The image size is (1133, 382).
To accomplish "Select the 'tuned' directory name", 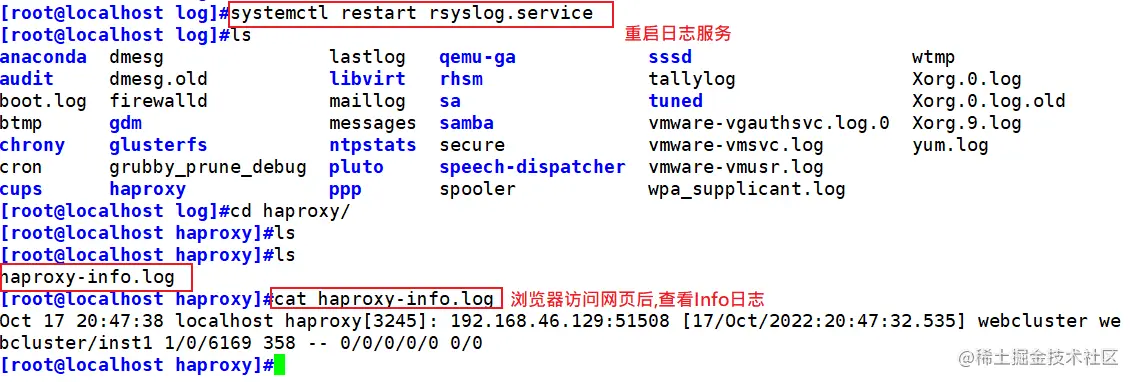I will pos(676,101).
